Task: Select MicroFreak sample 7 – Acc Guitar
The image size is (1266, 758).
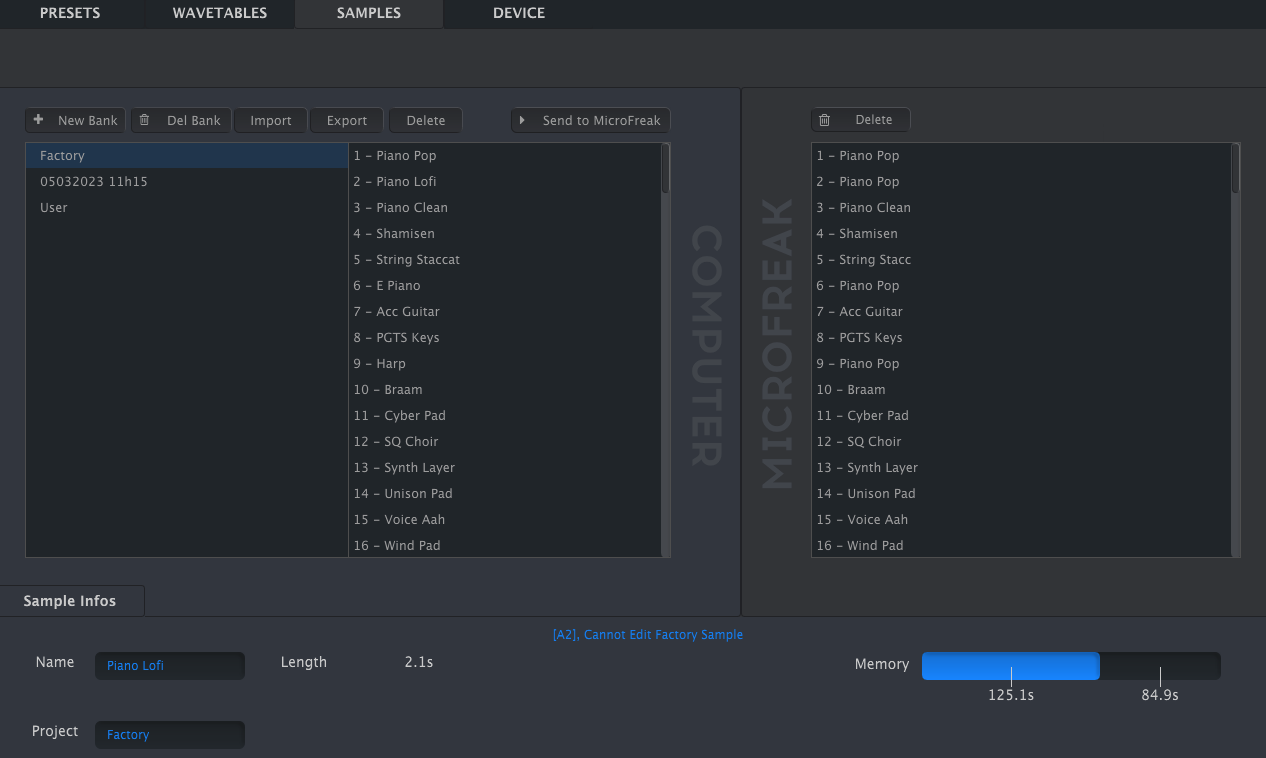Action: [x=1021, y=311]
